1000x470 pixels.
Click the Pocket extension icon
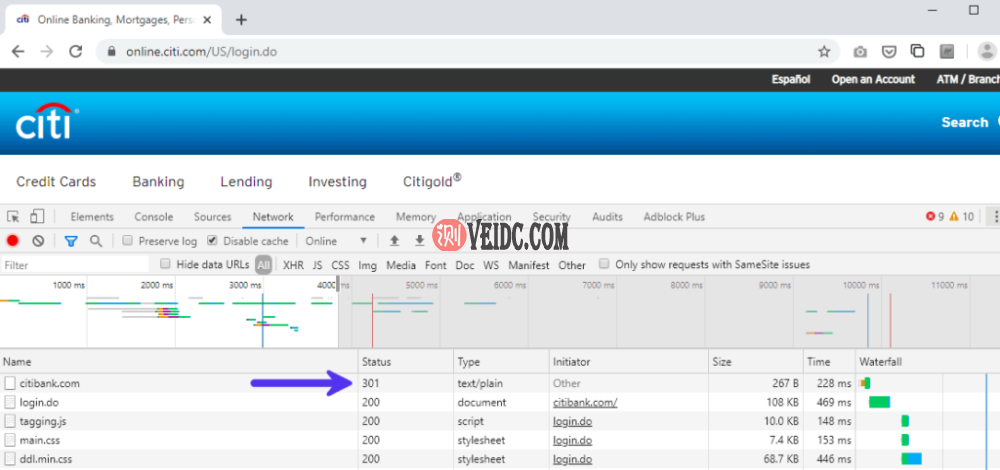pyautogui.click(x=889, y=52)
